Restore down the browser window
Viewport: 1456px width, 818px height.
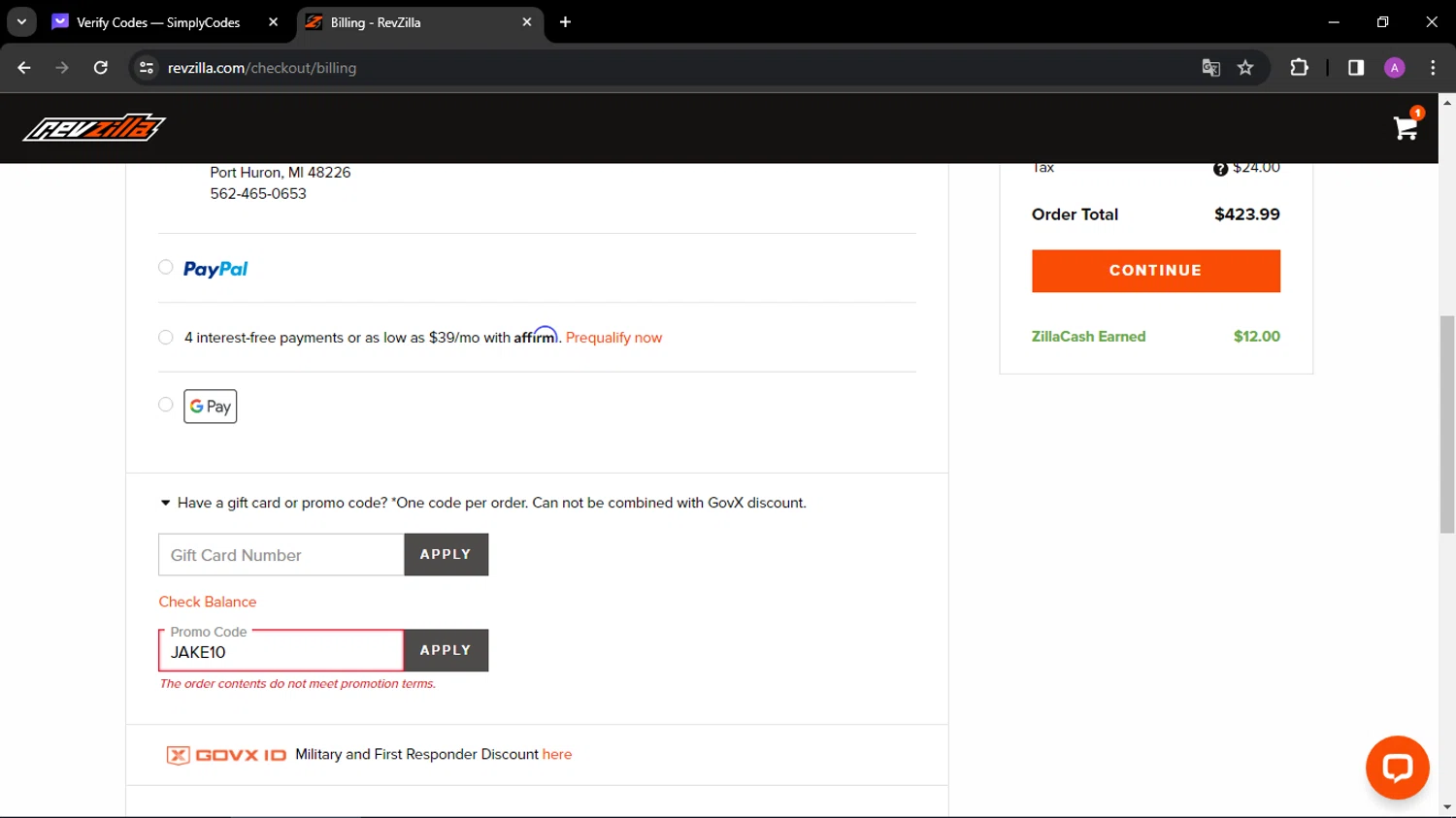[x=1383, y=22]
